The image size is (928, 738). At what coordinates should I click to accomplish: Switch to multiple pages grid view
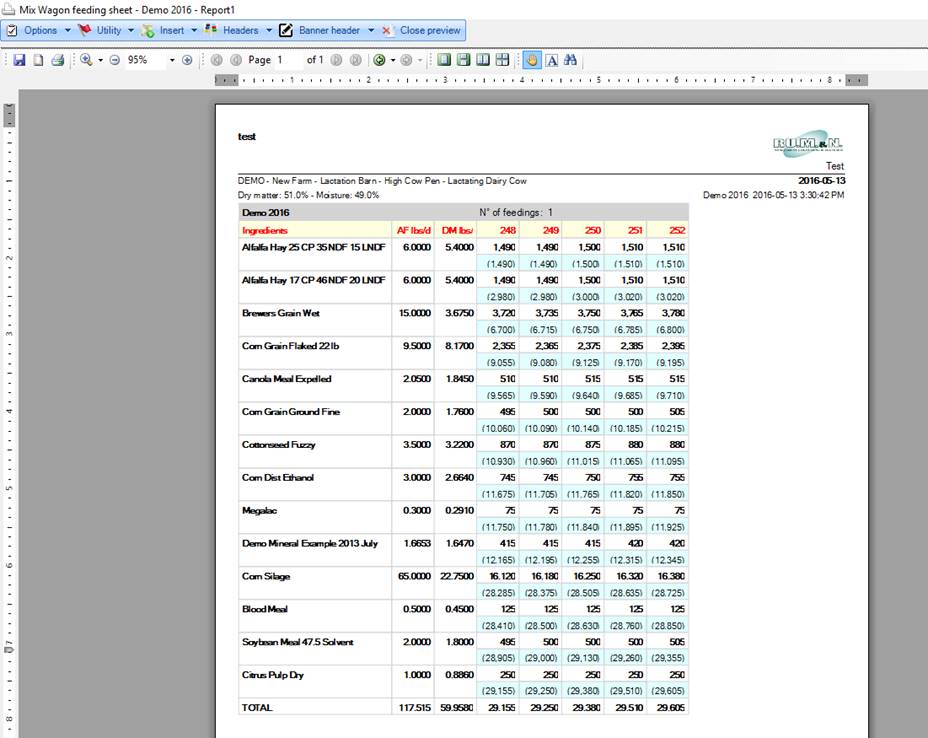[x=502, y=60]
